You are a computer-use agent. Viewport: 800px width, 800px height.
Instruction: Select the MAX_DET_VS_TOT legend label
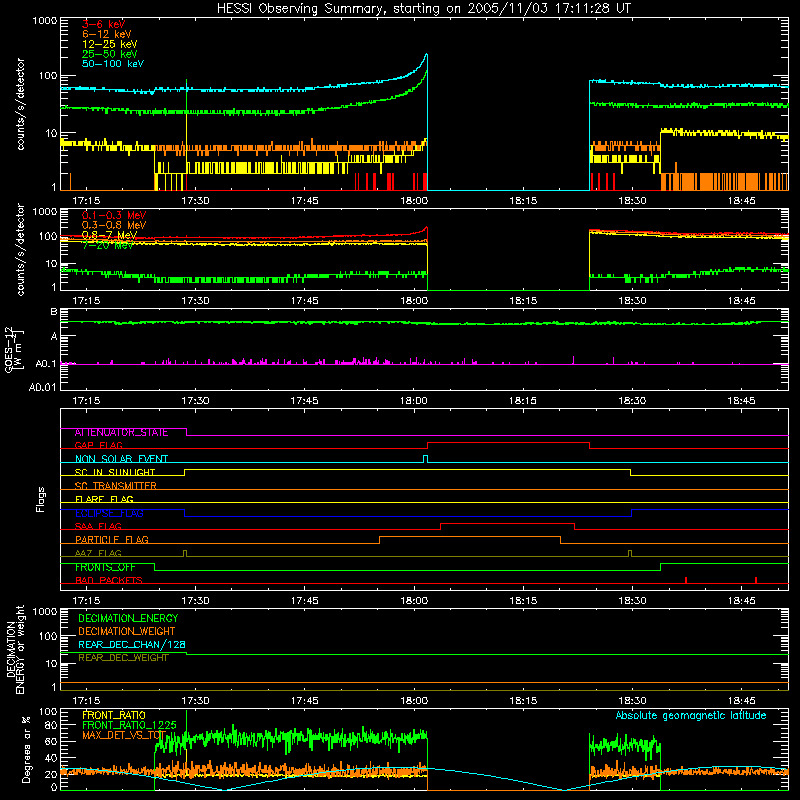point(124,735)
